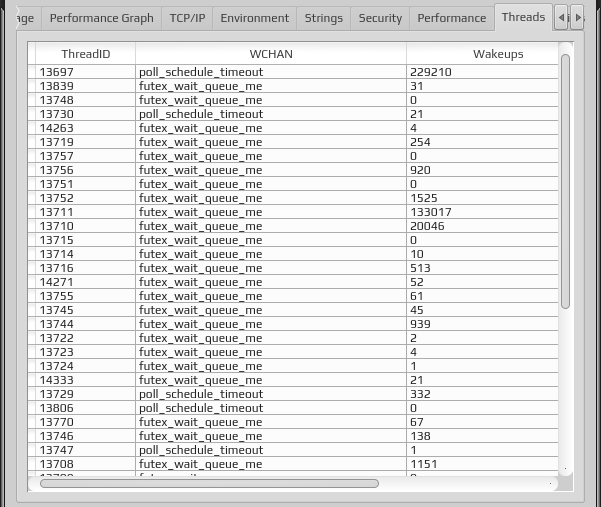Select thread row 13710
The image size is (601, 507).
click(293, 226)
